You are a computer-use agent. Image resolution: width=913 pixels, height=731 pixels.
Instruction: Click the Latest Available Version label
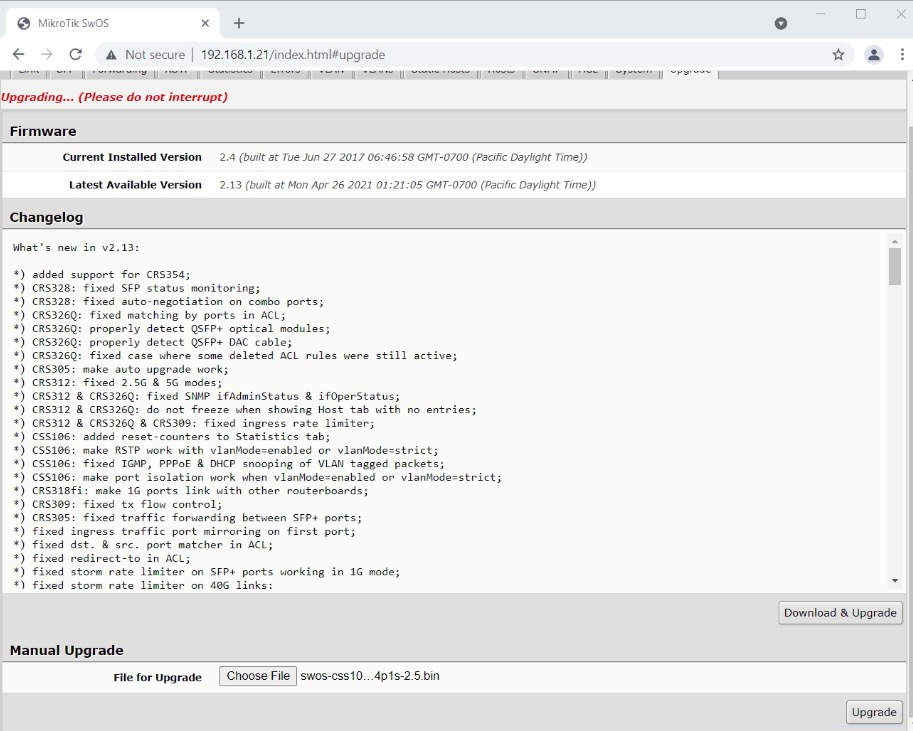click(x=135, y=185)
